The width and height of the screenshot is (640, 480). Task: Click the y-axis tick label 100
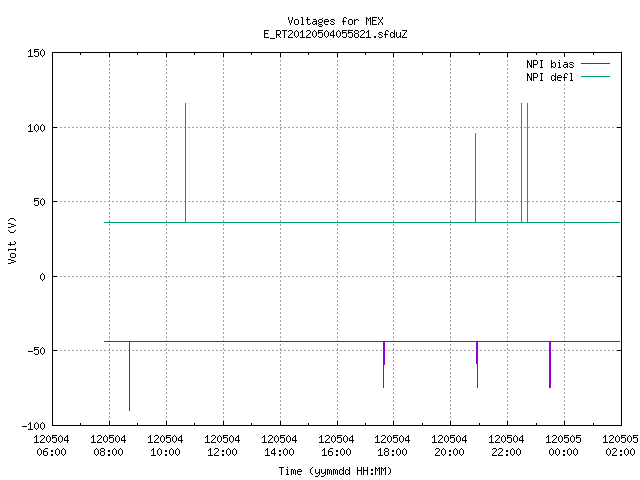point(36,128)
